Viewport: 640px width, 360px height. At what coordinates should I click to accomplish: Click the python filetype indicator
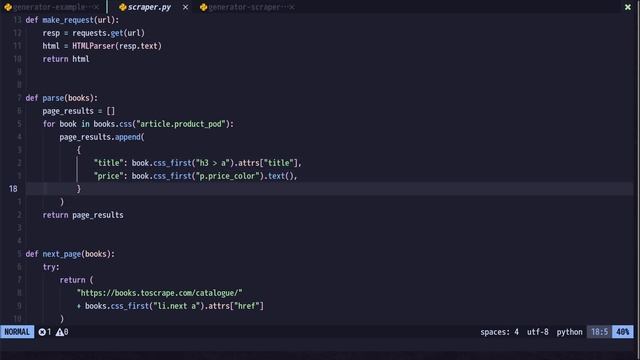point(569,332)
